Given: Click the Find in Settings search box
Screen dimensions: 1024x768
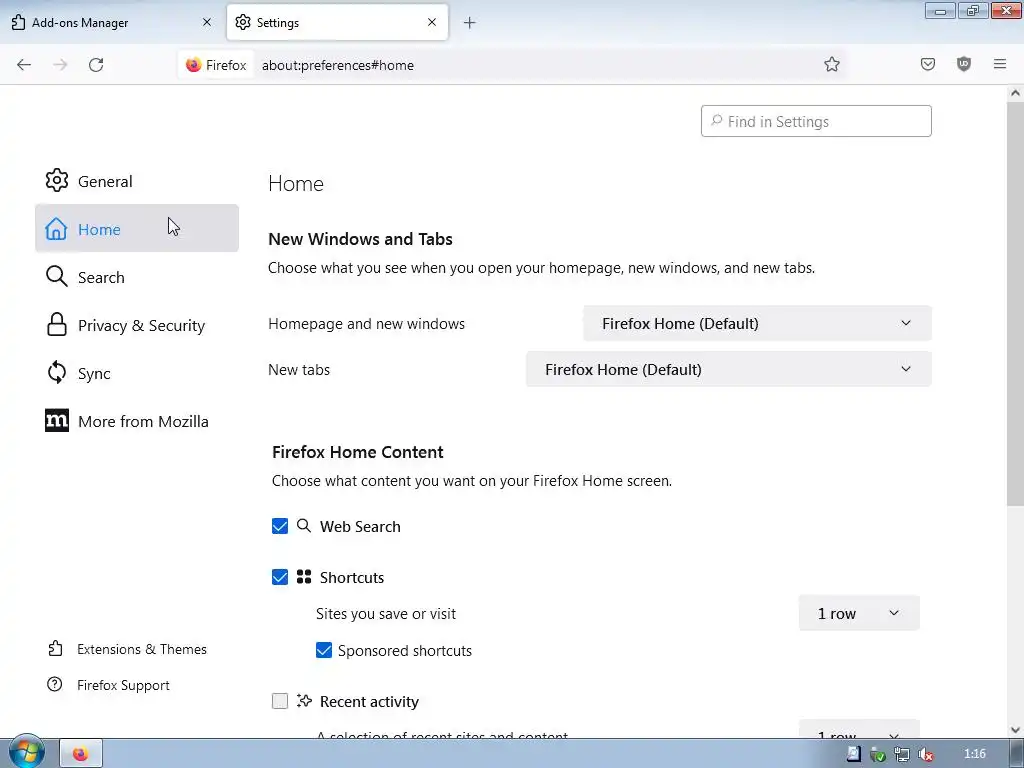Looking at the screenshot, I should click(x=816, y=121).
